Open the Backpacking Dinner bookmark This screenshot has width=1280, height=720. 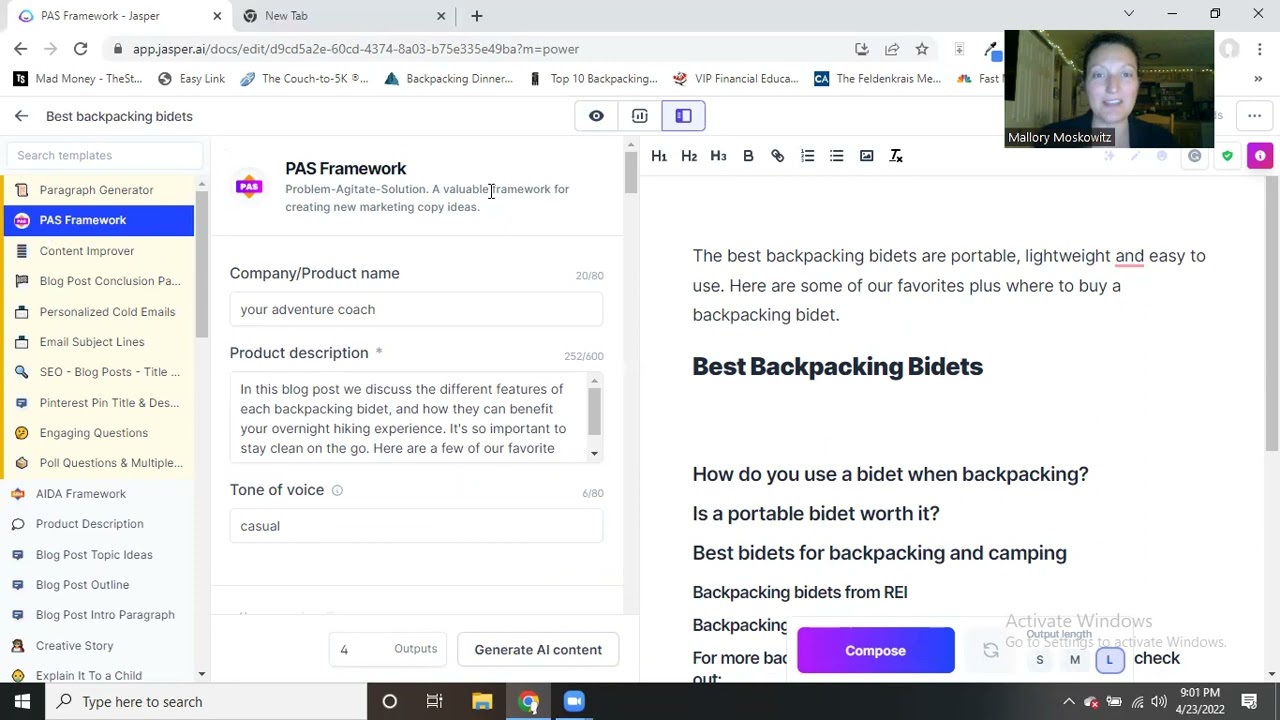(448, 79)
